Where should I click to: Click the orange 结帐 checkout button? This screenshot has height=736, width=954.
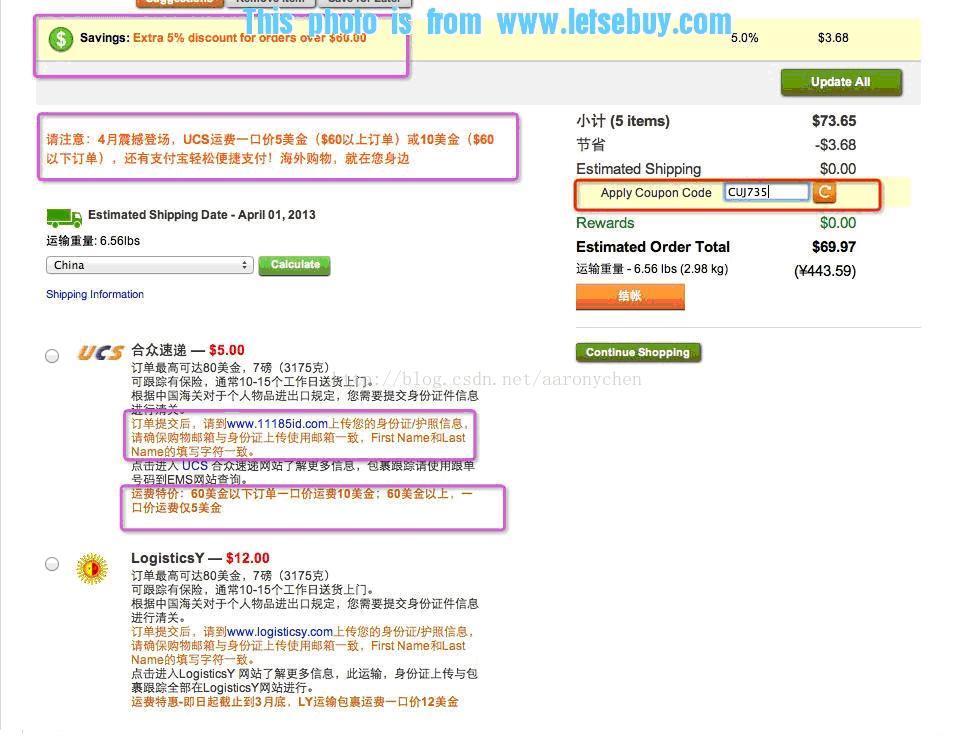coord(630,296)
